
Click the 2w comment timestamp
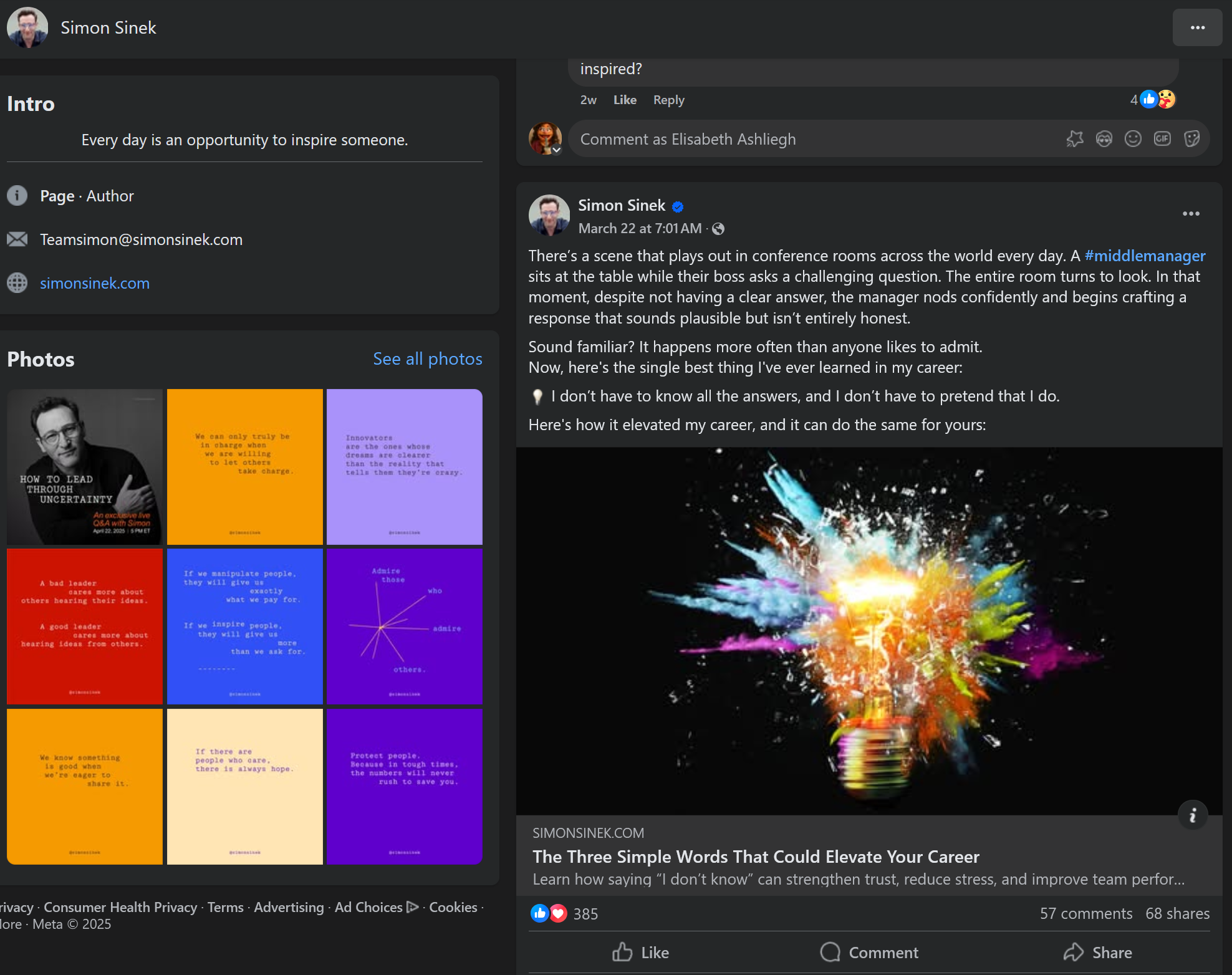tap(588, 100)
